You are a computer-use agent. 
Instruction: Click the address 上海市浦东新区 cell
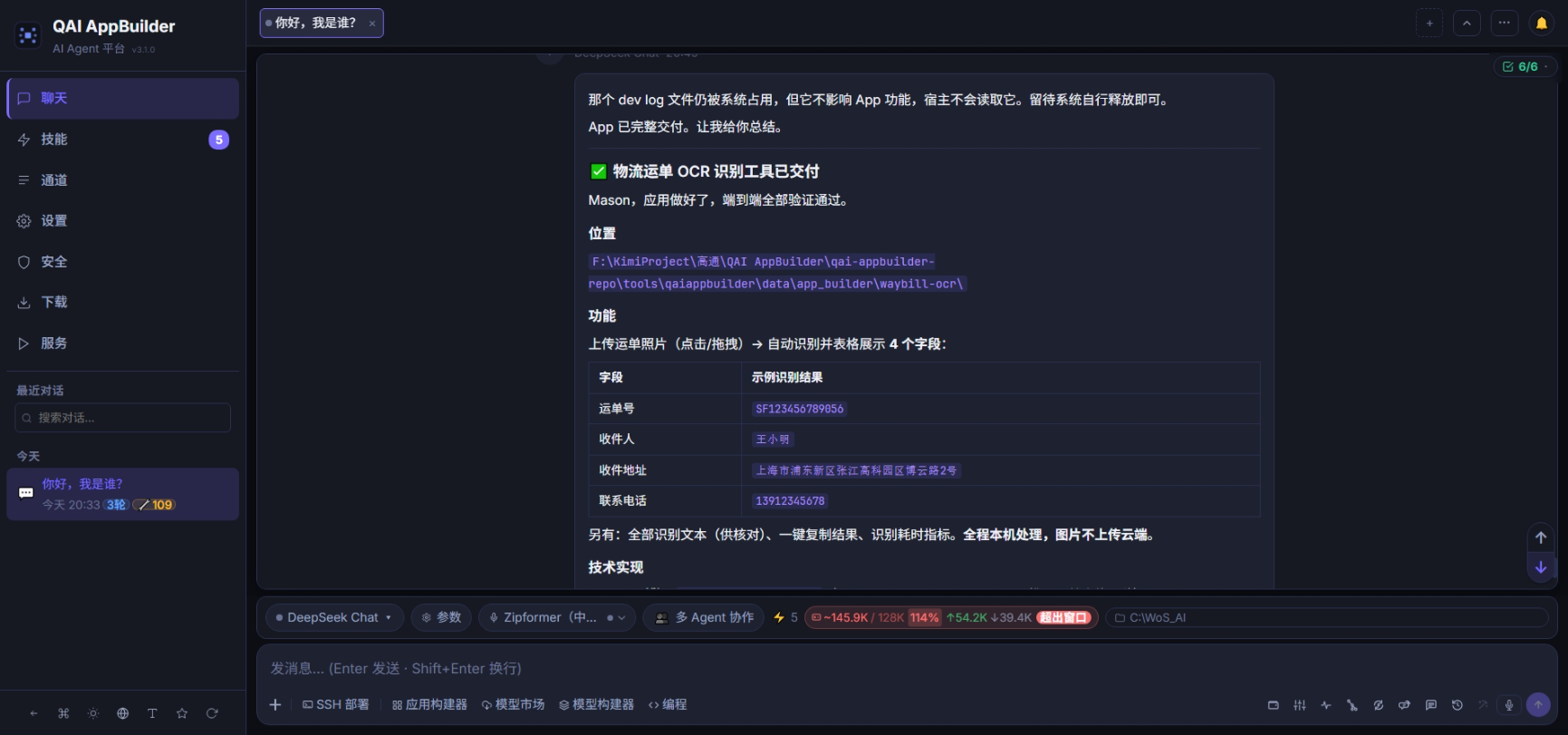[x=856, y=470]
